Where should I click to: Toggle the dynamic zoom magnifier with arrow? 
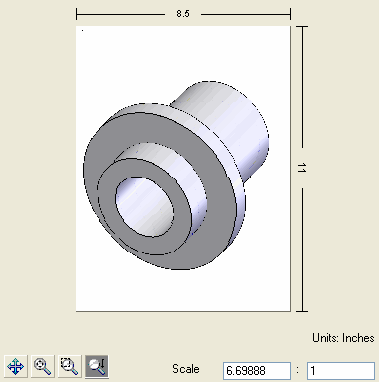pos(97,367)
